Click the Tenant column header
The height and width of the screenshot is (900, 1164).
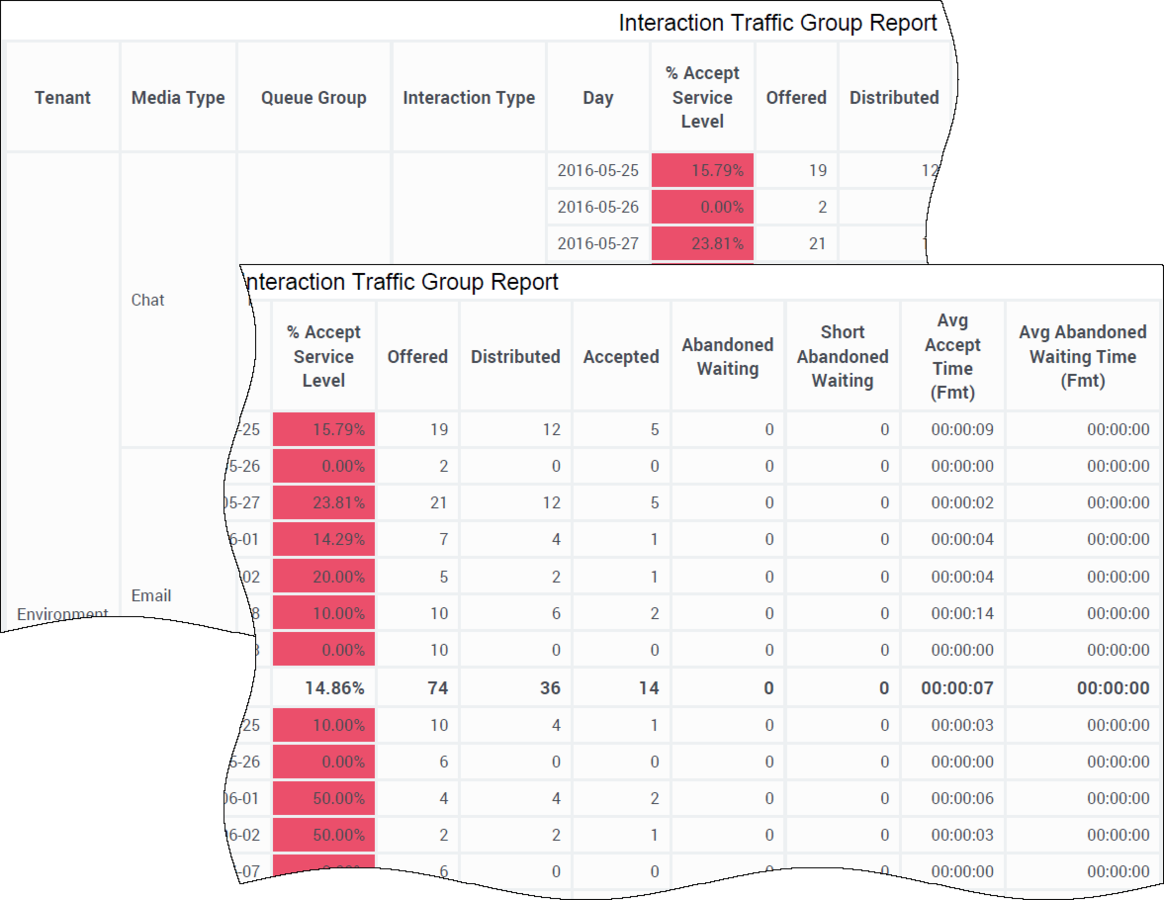[62, 97]
